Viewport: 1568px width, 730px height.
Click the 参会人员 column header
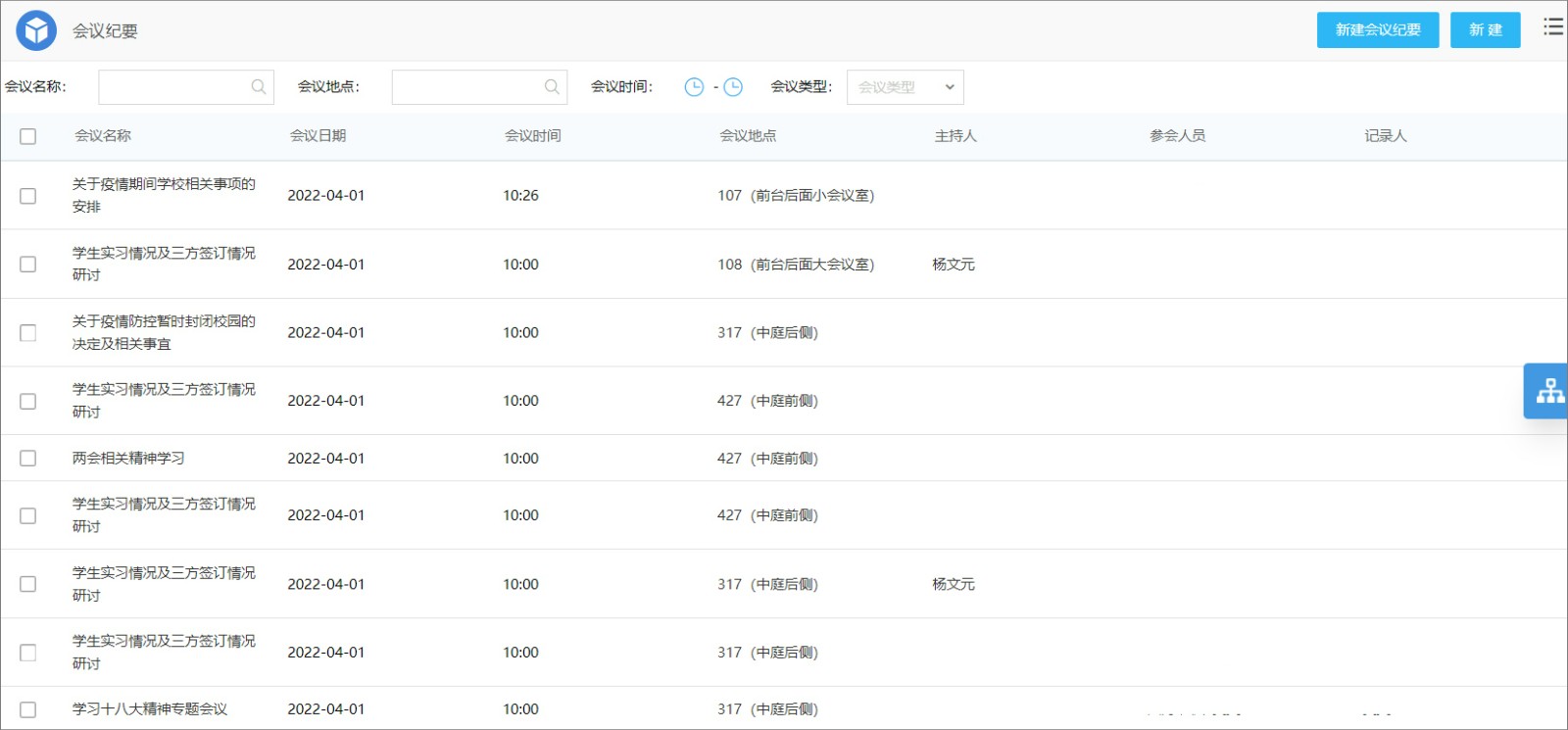click(1178, 136)
